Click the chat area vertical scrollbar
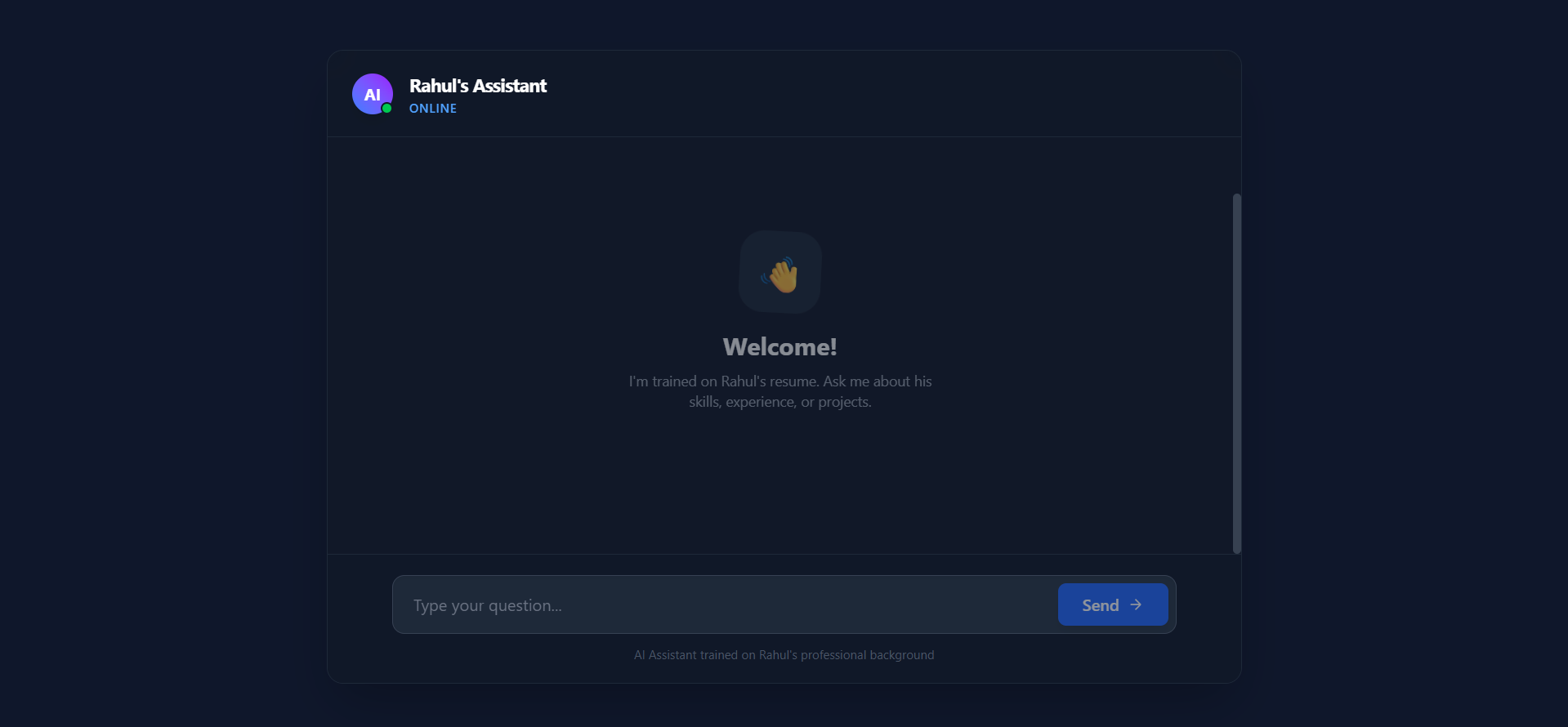Viewport: 1568px width, 727px height. (1236, 372)
